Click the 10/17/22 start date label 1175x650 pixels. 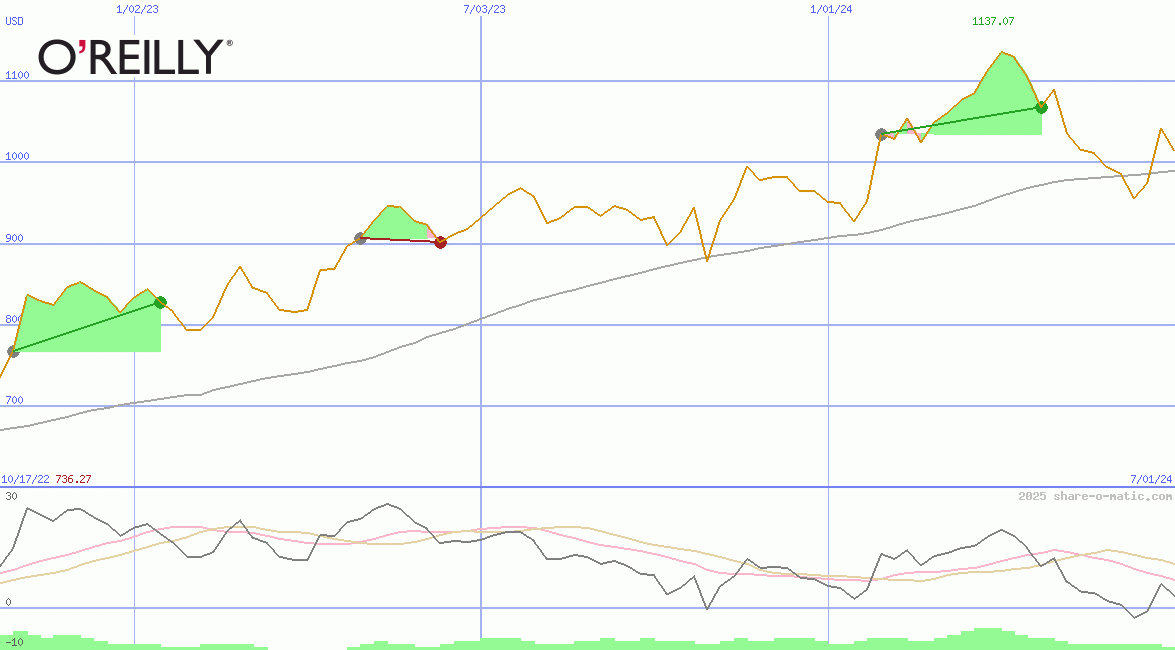pyautogui.click(x=25, y=479)
